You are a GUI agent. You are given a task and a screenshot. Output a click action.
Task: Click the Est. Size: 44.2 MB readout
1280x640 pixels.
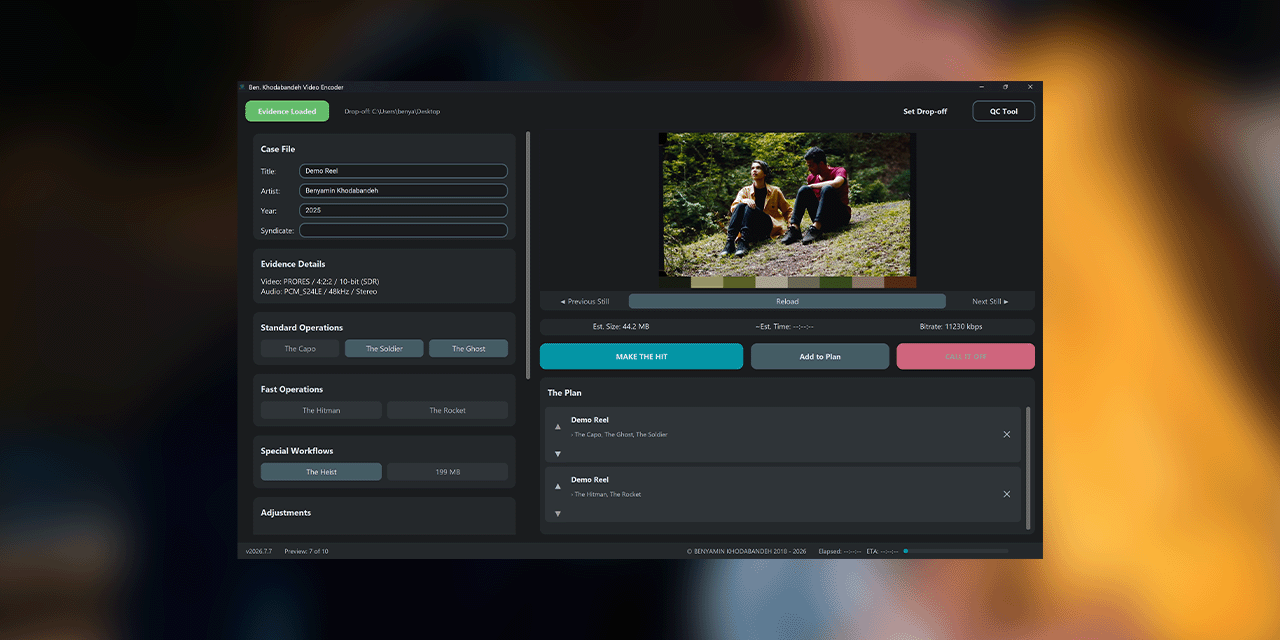coord(620,327)
